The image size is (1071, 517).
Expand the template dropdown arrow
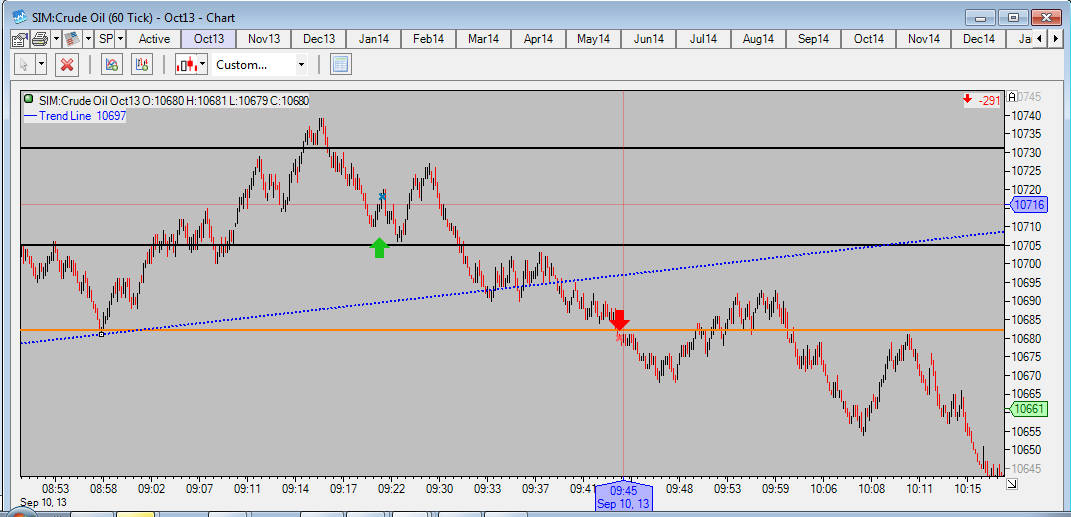[x=89, y=39]
